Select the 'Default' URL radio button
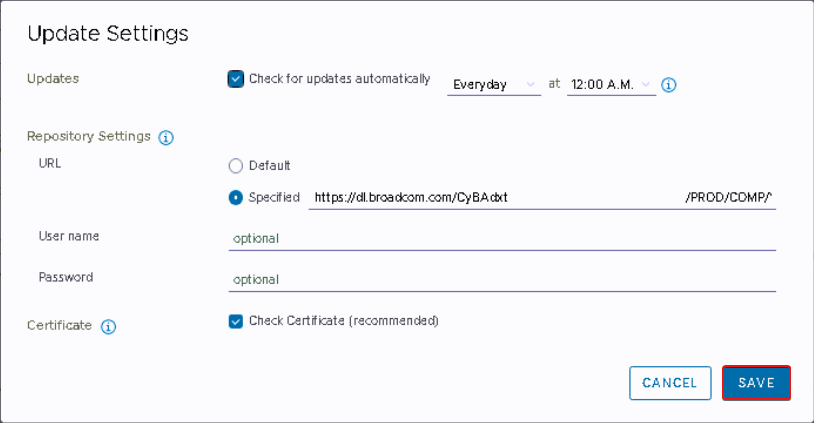Viewport: 814px width, 423px height. click(236, 165)
